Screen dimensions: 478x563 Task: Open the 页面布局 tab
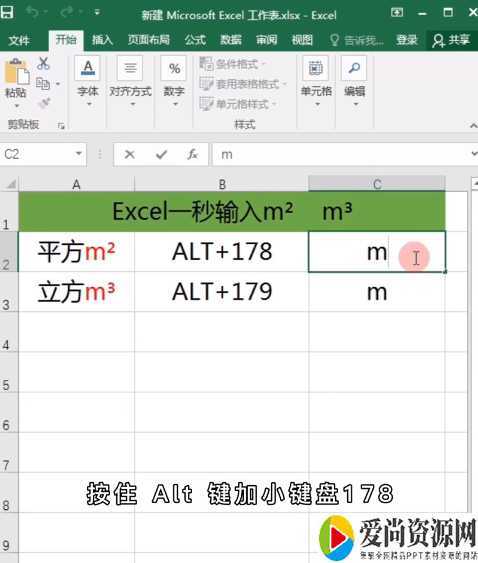[149, 39]
